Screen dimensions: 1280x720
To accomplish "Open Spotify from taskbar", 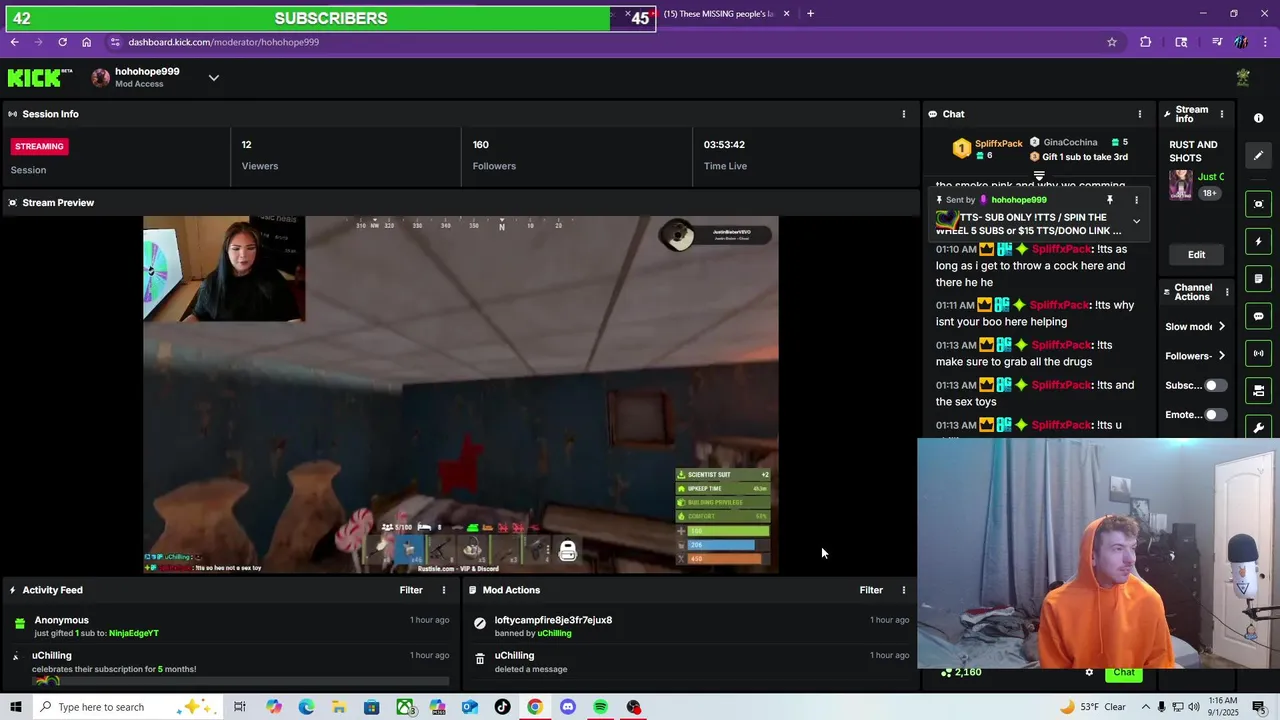I will point(600,707).
